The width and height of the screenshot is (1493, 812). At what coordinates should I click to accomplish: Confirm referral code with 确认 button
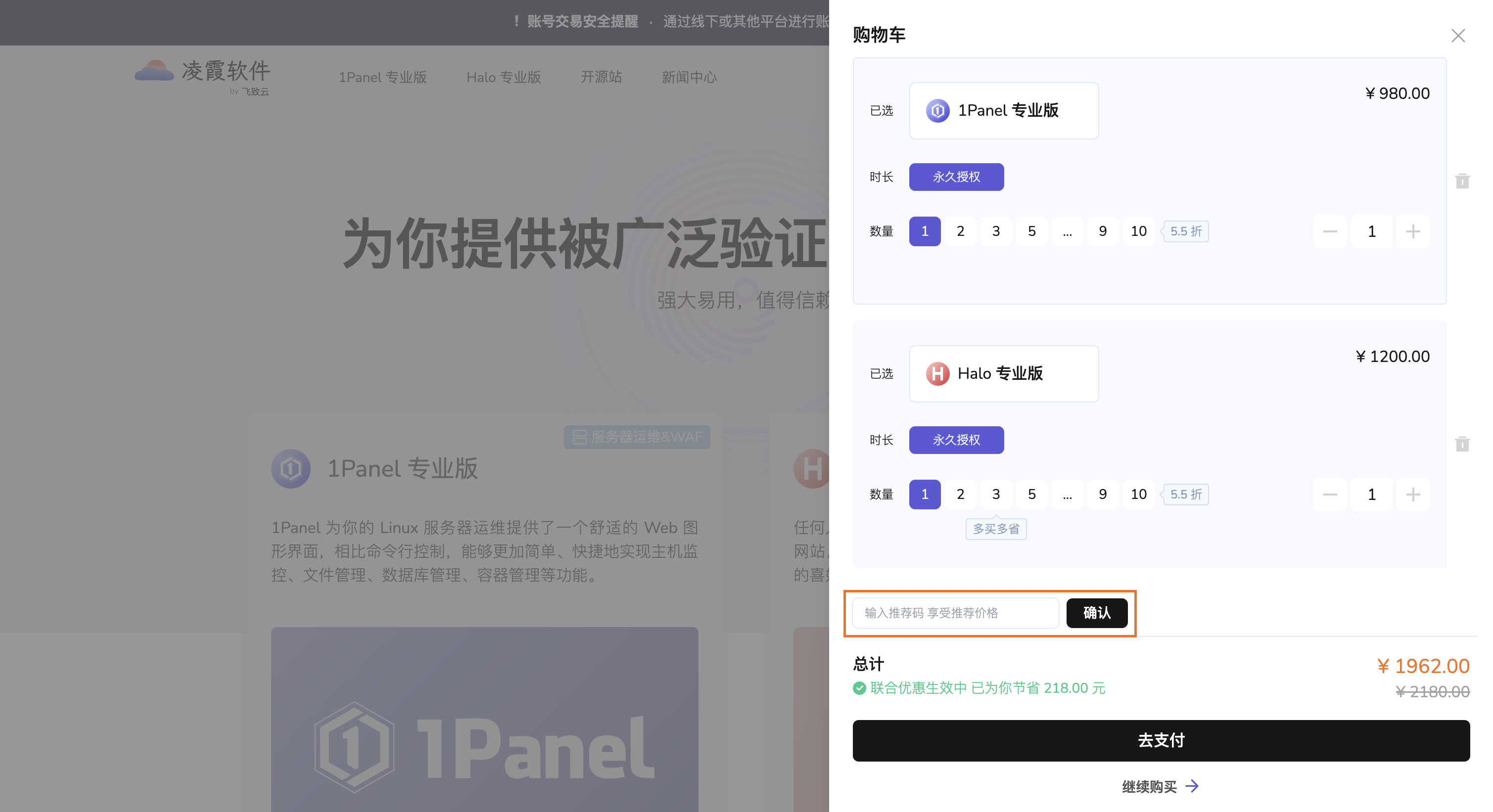pos(1097,613)
